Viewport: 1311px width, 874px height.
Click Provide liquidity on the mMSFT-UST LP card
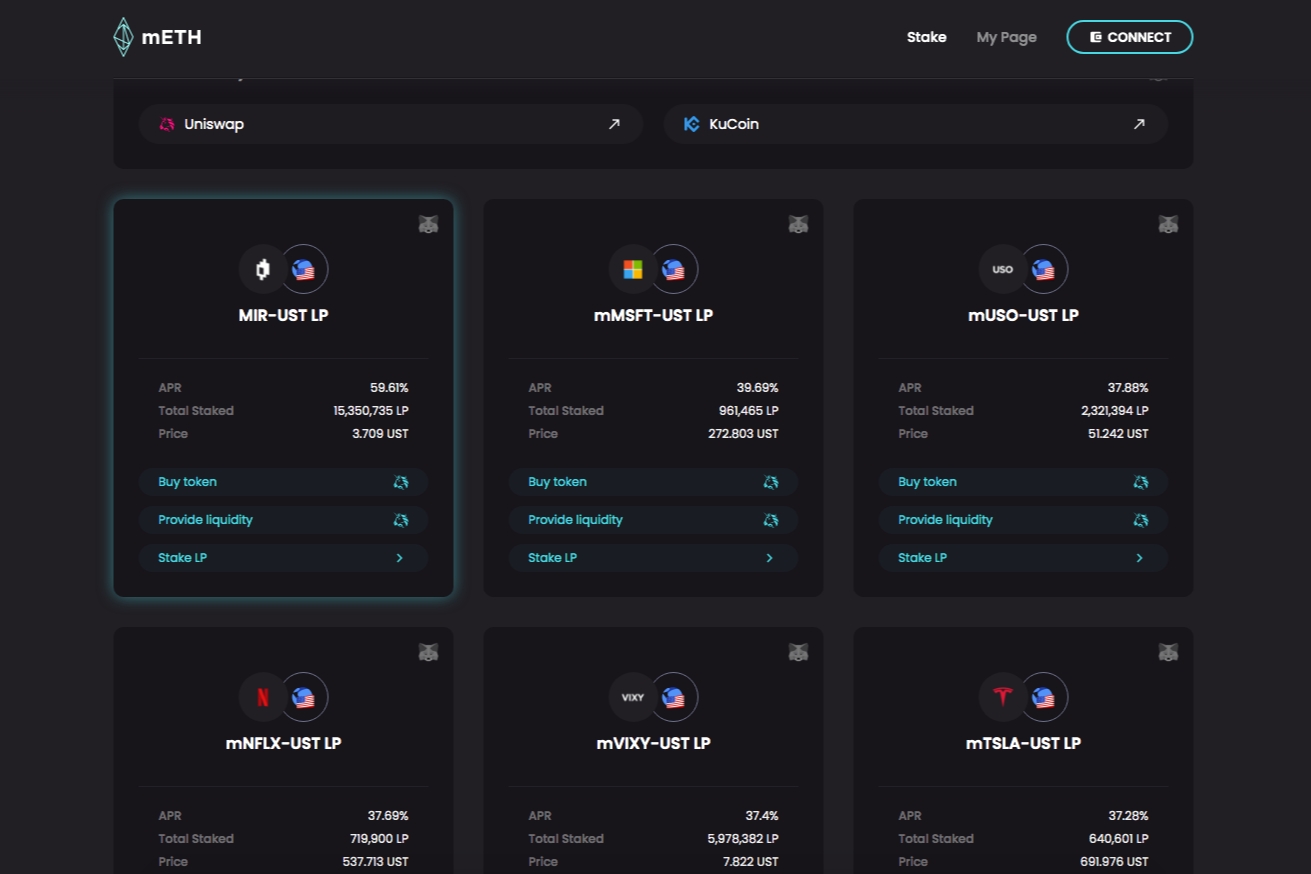[x=653, y=520]
